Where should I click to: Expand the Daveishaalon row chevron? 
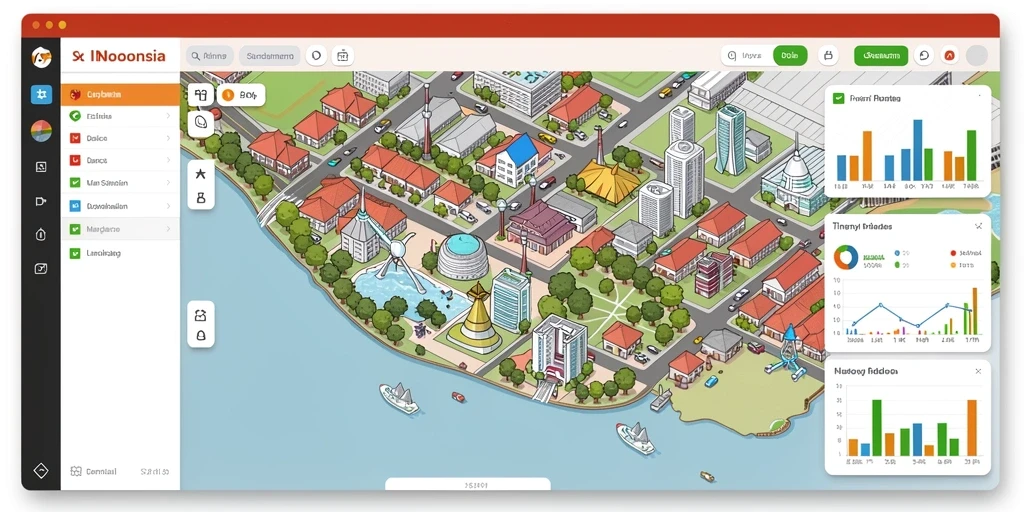(168, 206)
